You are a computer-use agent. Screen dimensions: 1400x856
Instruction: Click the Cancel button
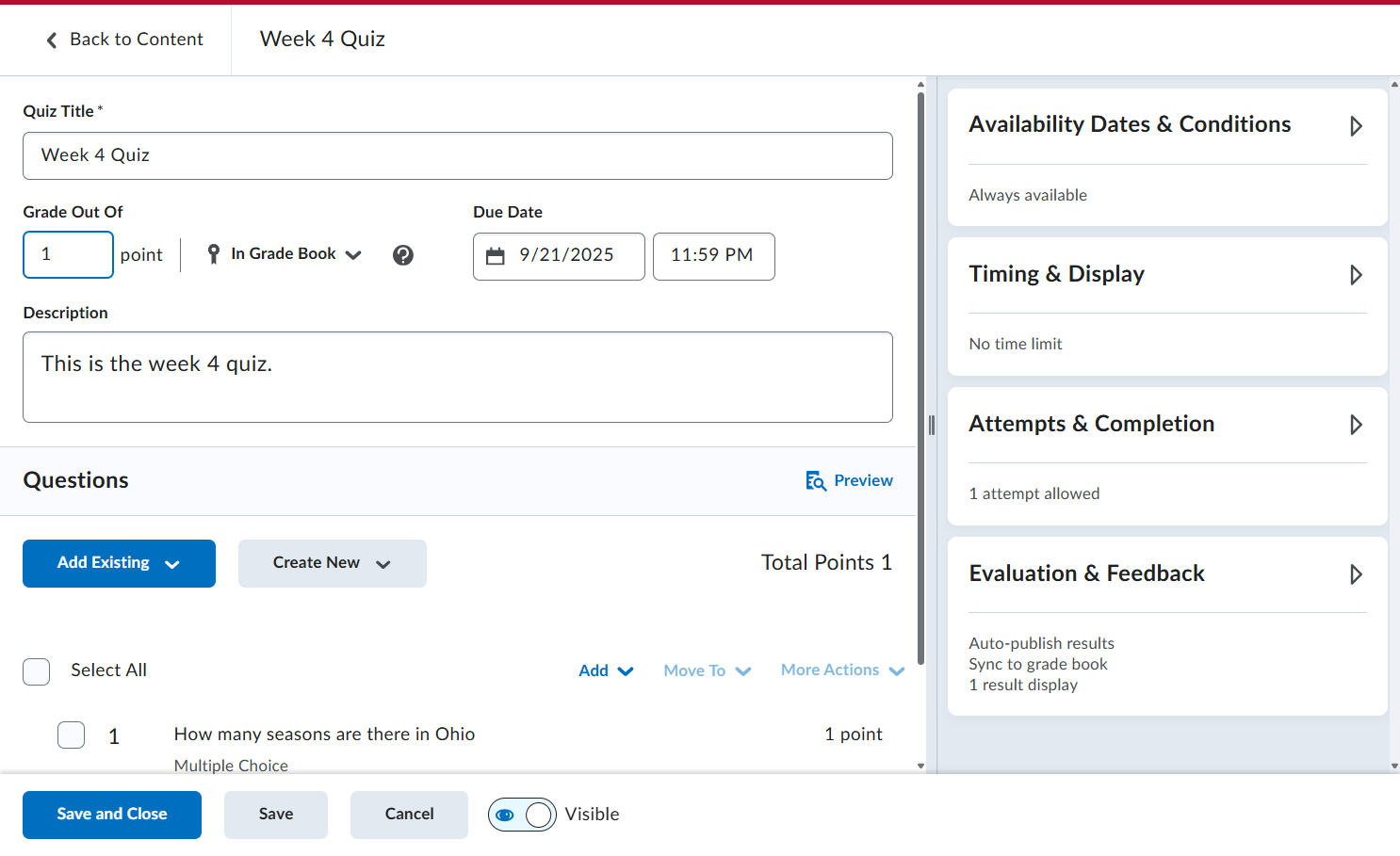[409, 815]
